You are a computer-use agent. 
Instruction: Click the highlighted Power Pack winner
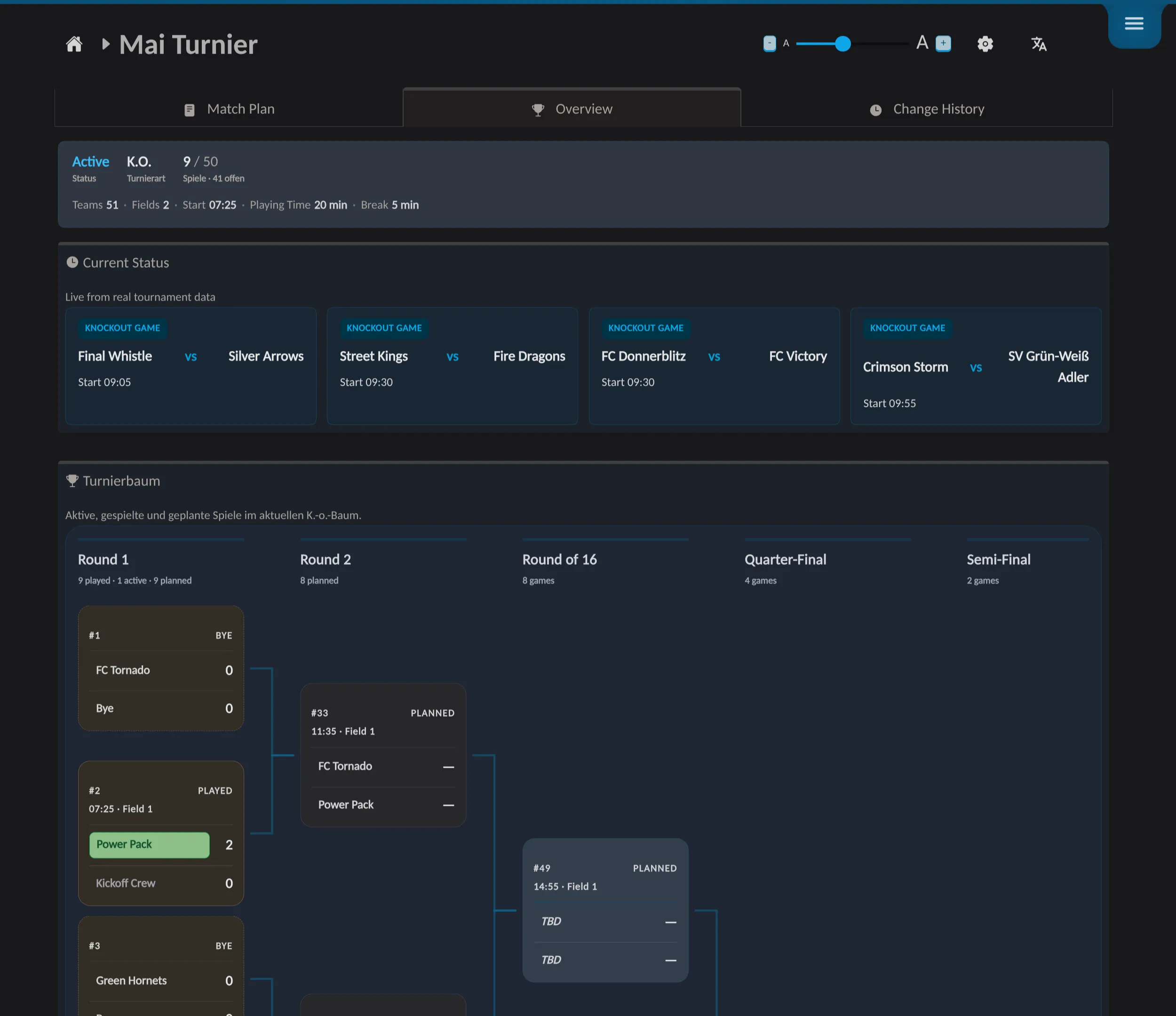pos(149,845)
